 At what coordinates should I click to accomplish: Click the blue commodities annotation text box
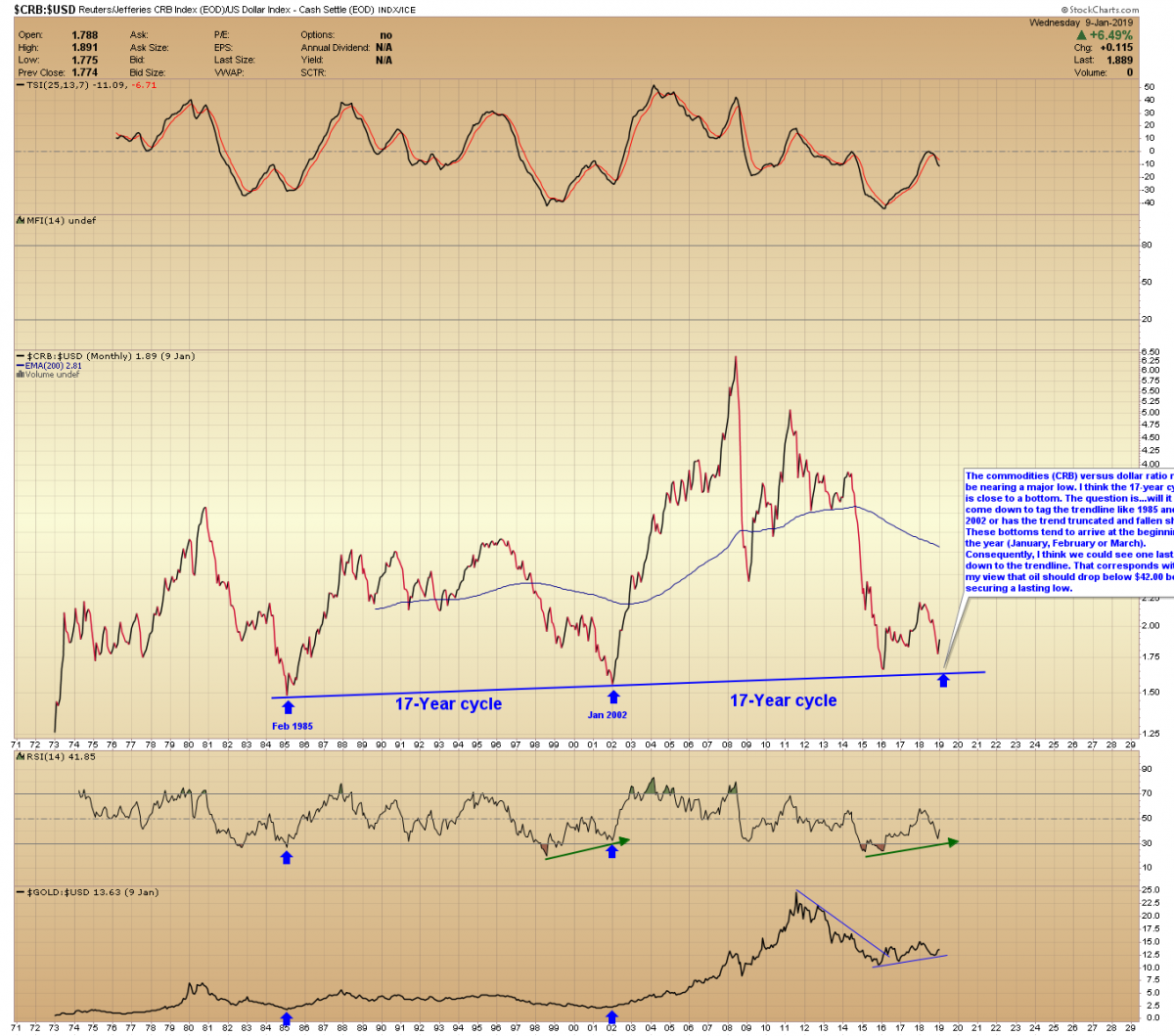point(1068,531)
